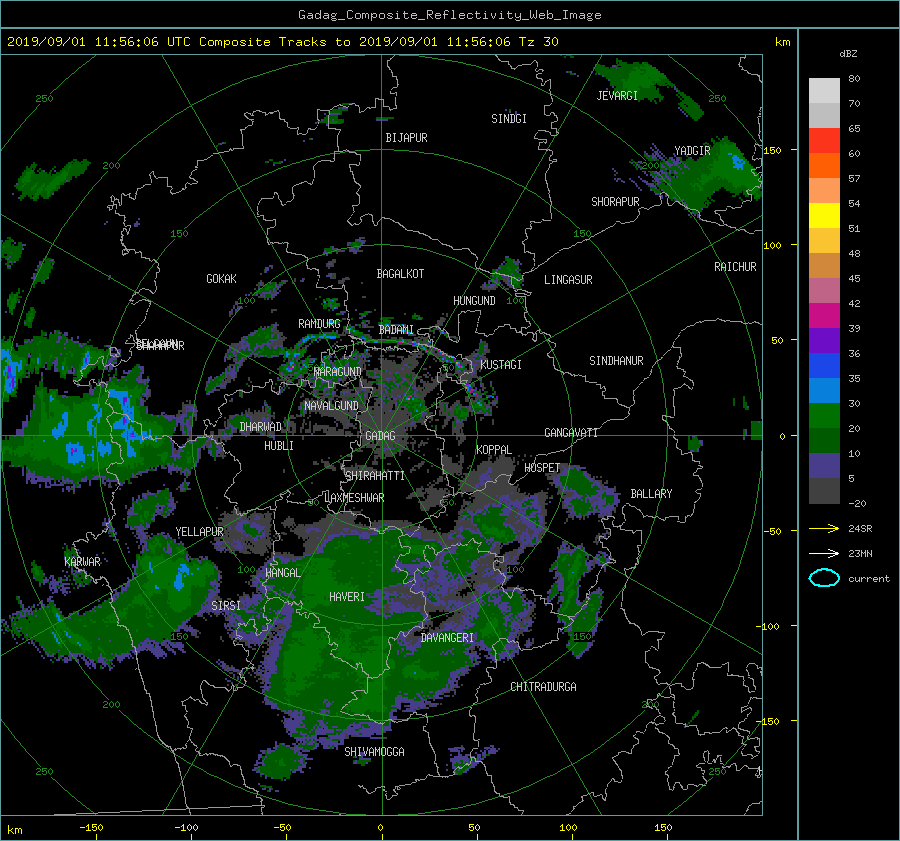Viewport: 900px width, 841px height.
Task: Click the SINDGI city label
Action: [x=509, y=119]
